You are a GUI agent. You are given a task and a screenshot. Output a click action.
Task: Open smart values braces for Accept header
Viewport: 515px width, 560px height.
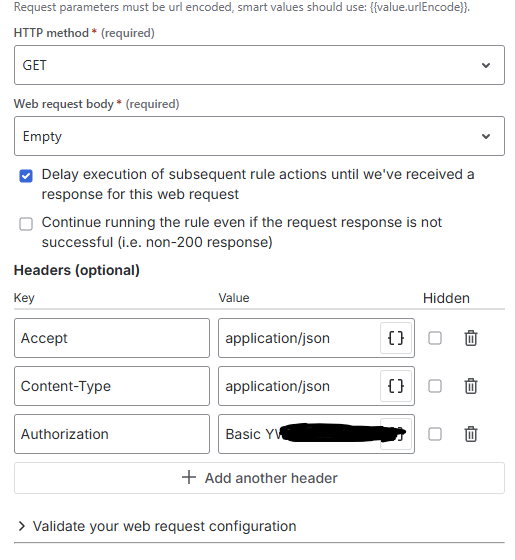point(396,338)
